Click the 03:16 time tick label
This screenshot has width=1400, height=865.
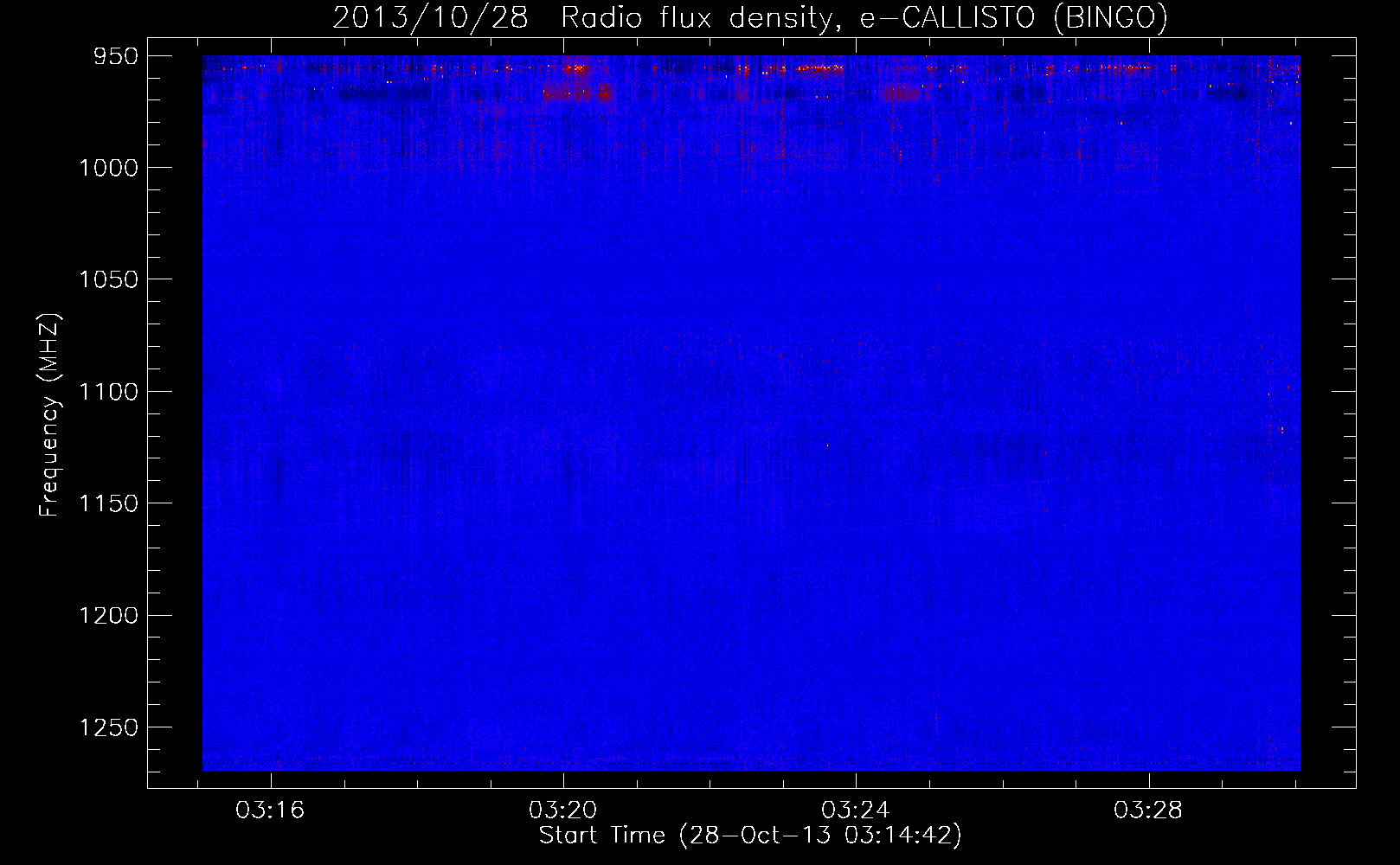(x=270, y=811)
